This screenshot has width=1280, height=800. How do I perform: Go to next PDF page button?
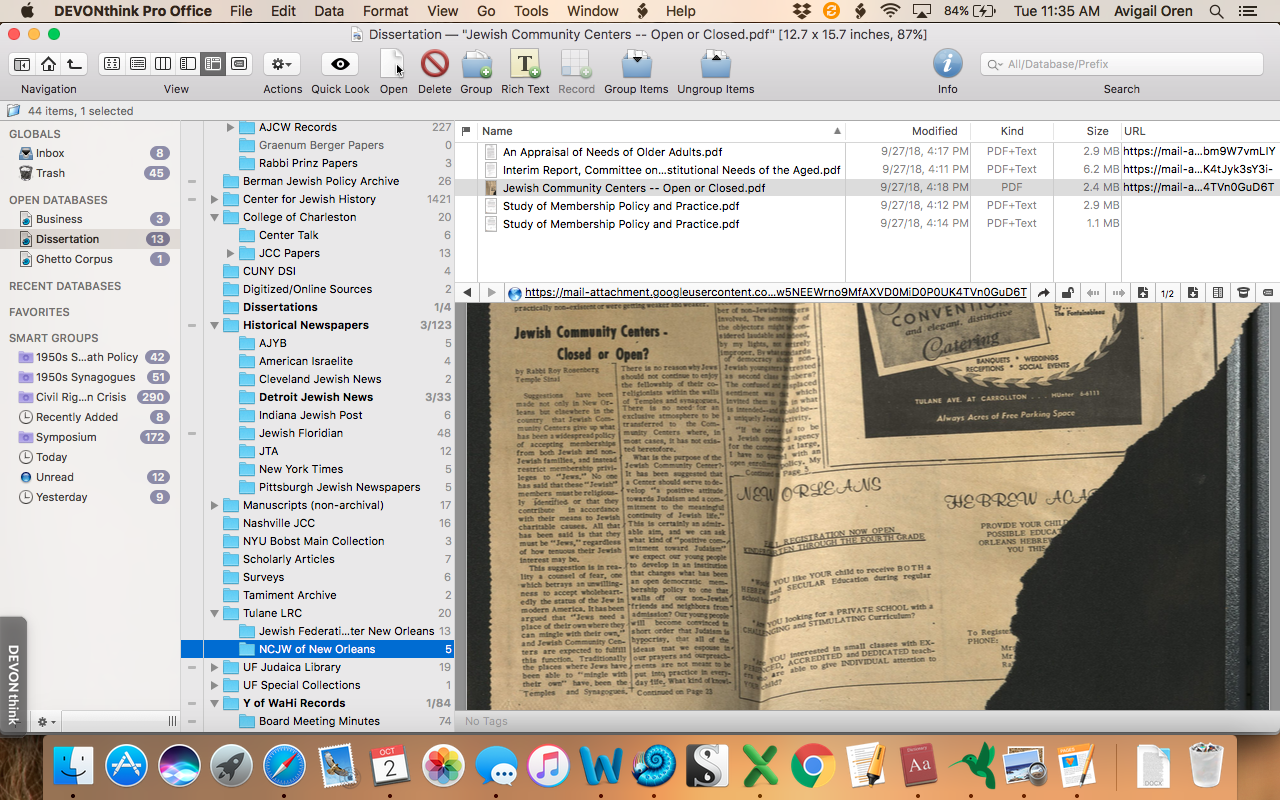[x=1193, y=293]
